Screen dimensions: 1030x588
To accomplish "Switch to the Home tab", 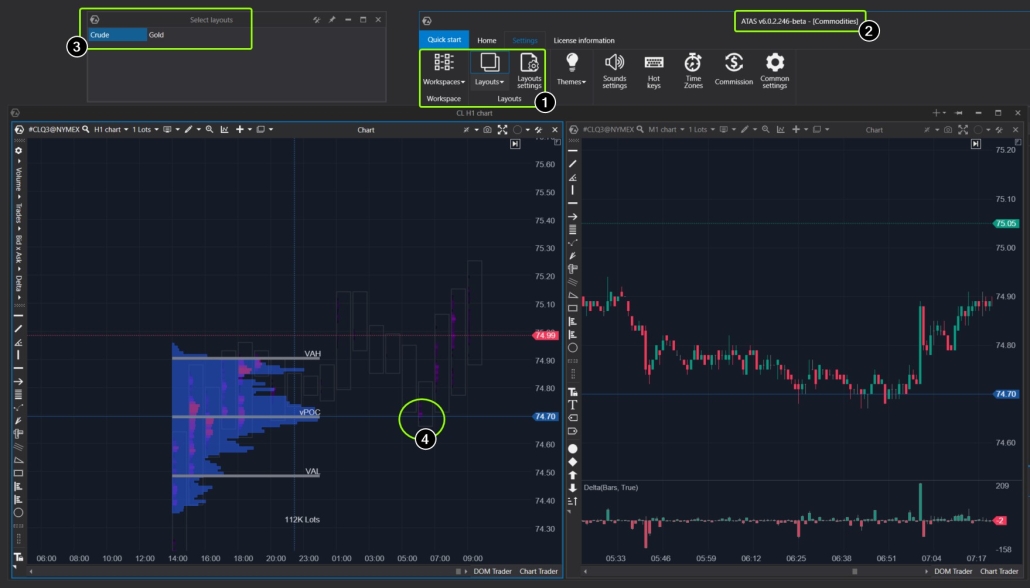I will [x=486, y=40].
